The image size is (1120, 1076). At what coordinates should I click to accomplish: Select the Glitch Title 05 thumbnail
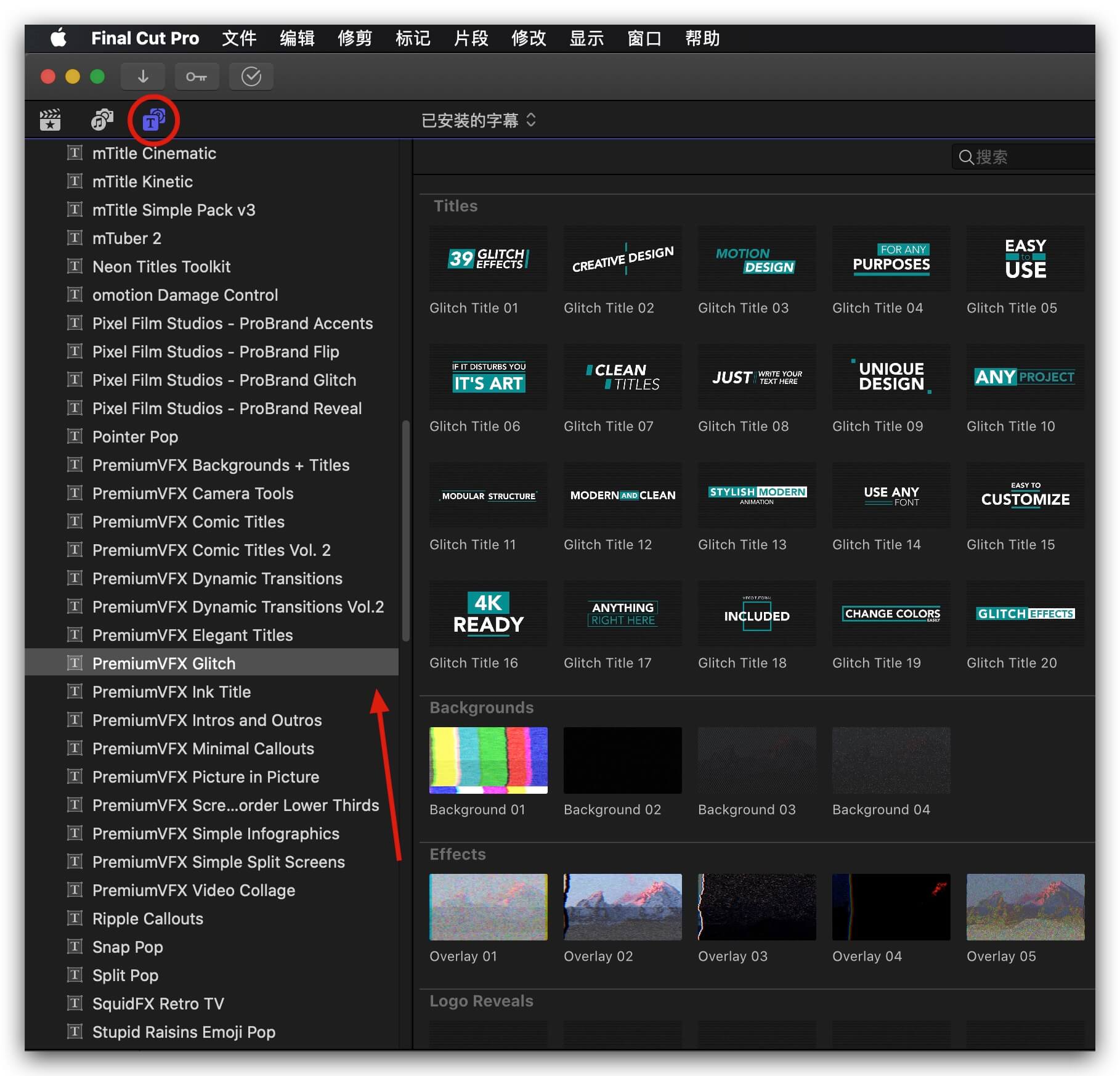click(x=1026, y=259)
